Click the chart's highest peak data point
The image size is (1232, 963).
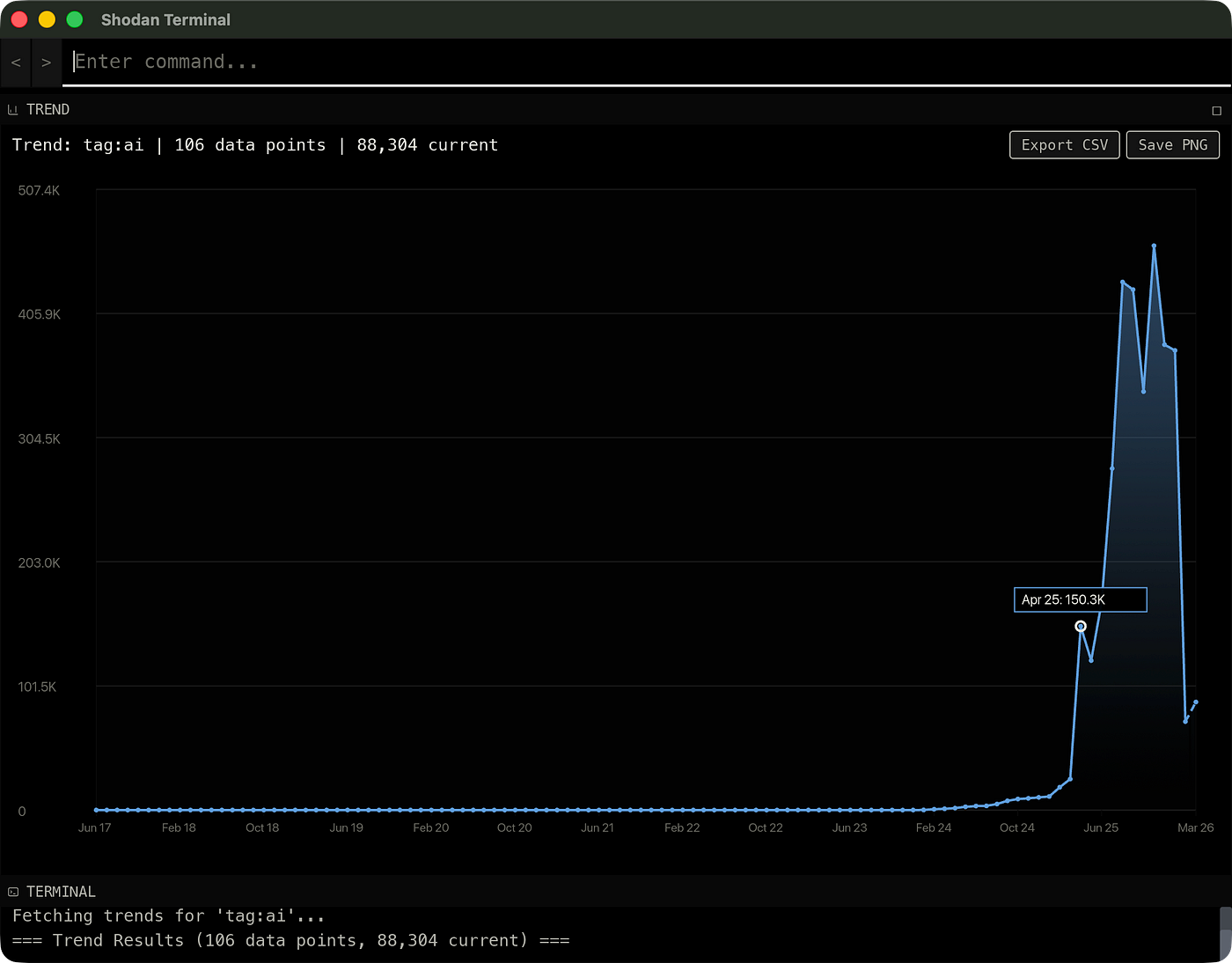tap(1154, 246)
